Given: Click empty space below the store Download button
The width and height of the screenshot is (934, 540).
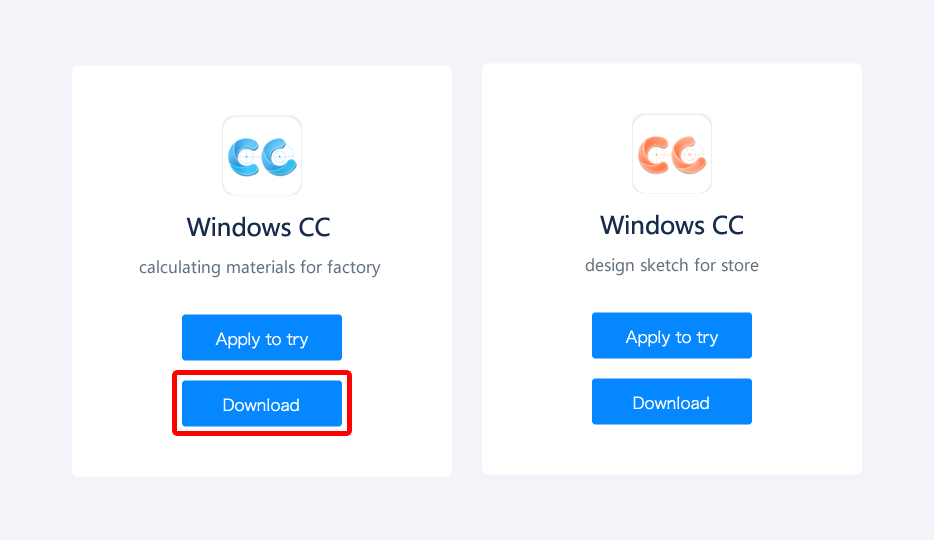Looking at the screenshot, I should (x=672, y=450).
